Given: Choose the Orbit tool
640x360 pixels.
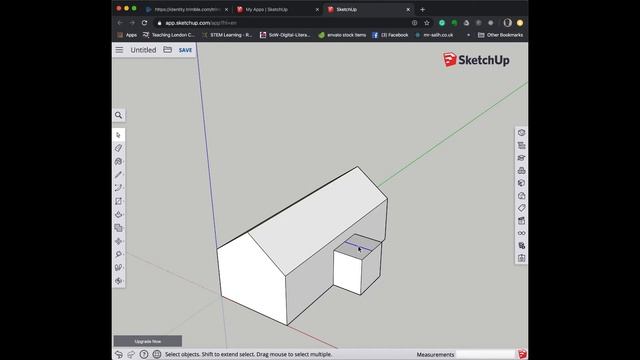Looking at the screenshot, I should point(118,281).
